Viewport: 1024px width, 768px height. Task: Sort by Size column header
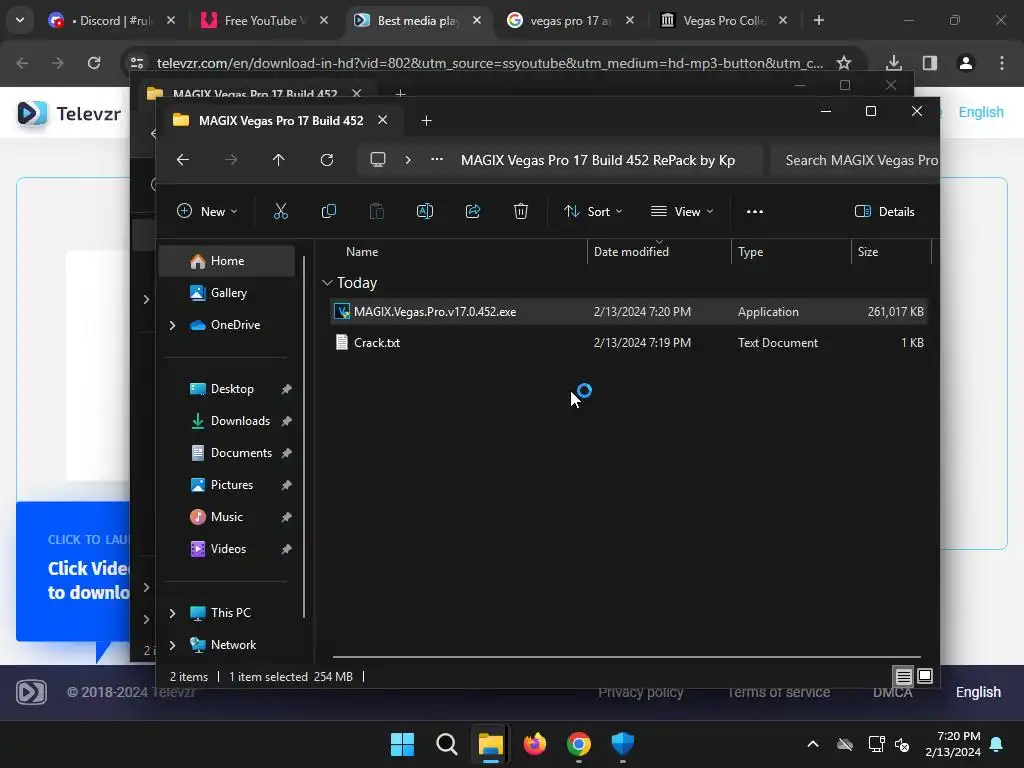pos(891,251)
